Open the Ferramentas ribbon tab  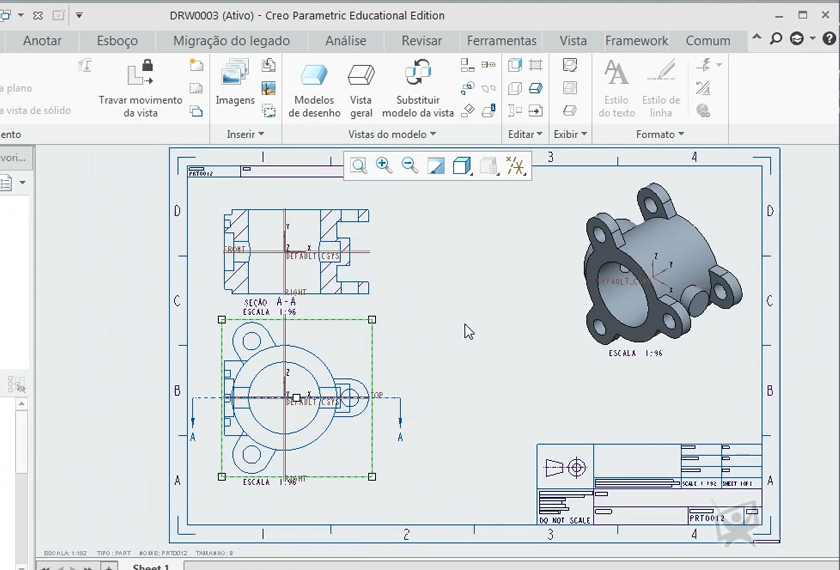[501, 41]
